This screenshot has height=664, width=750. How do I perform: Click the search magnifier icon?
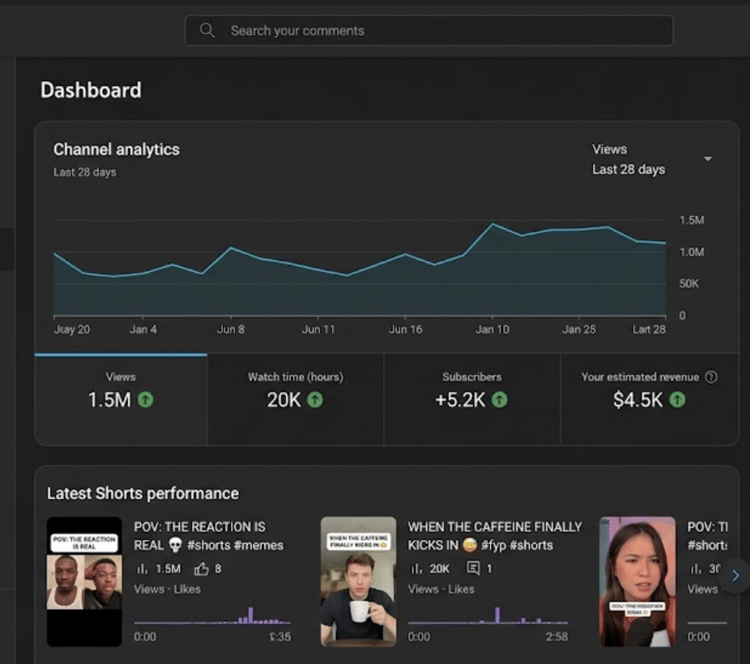pos(207,30)
